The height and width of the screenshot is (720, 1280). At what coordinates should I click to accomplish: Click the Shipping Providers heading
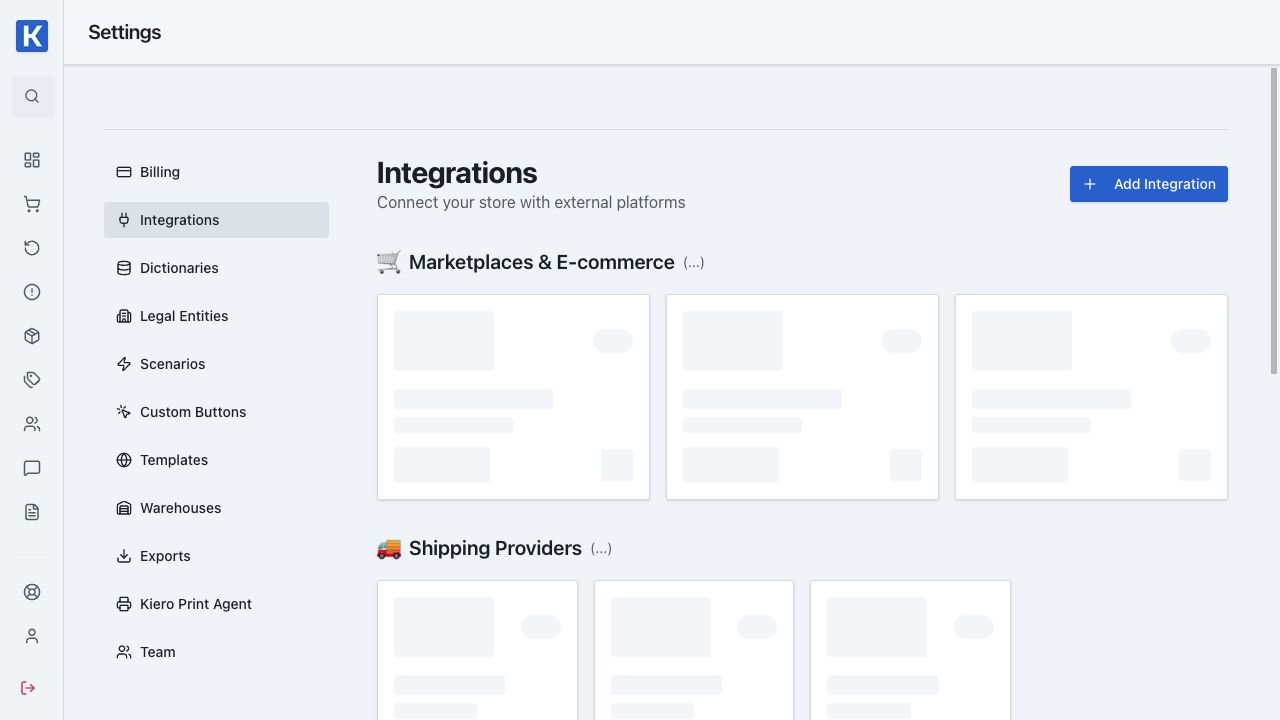[x=495, y=548]
